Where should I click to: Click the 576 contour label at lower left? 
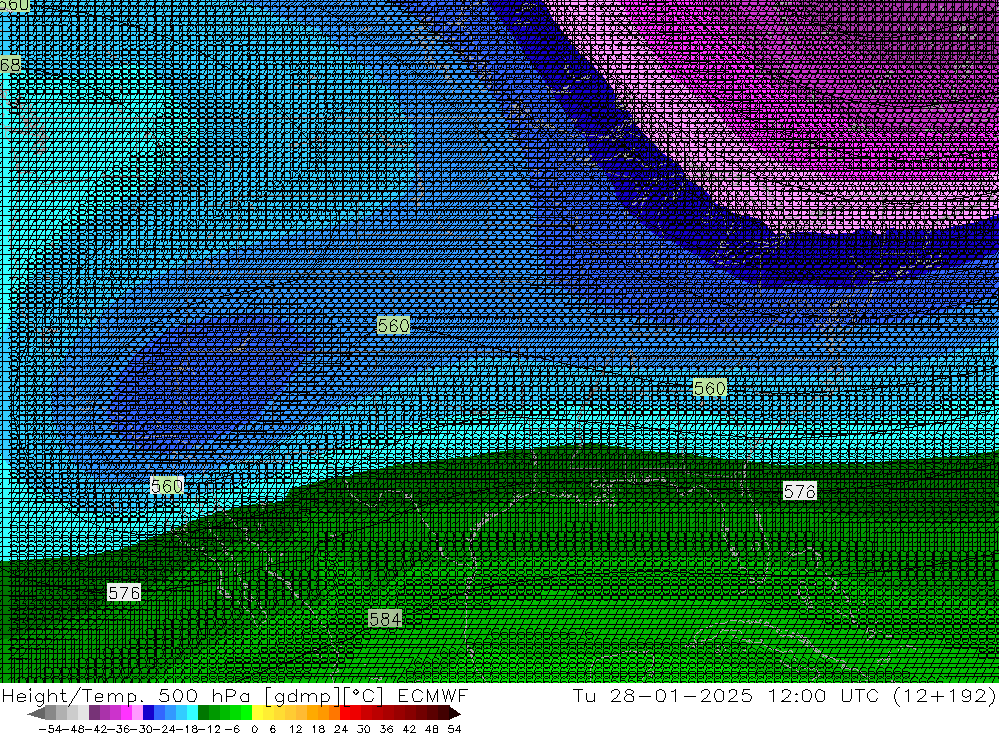[x=124, y=593]
